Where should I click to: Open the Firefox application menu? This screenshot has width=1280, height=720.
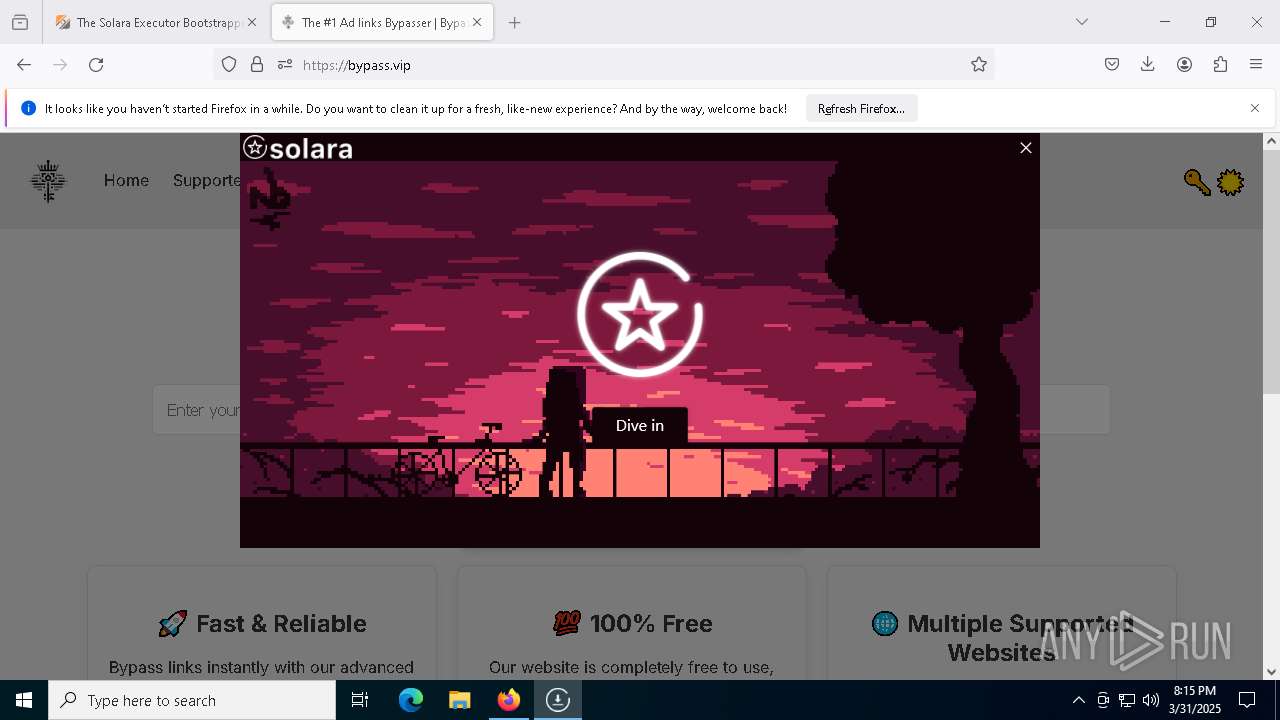[1256, 64]
